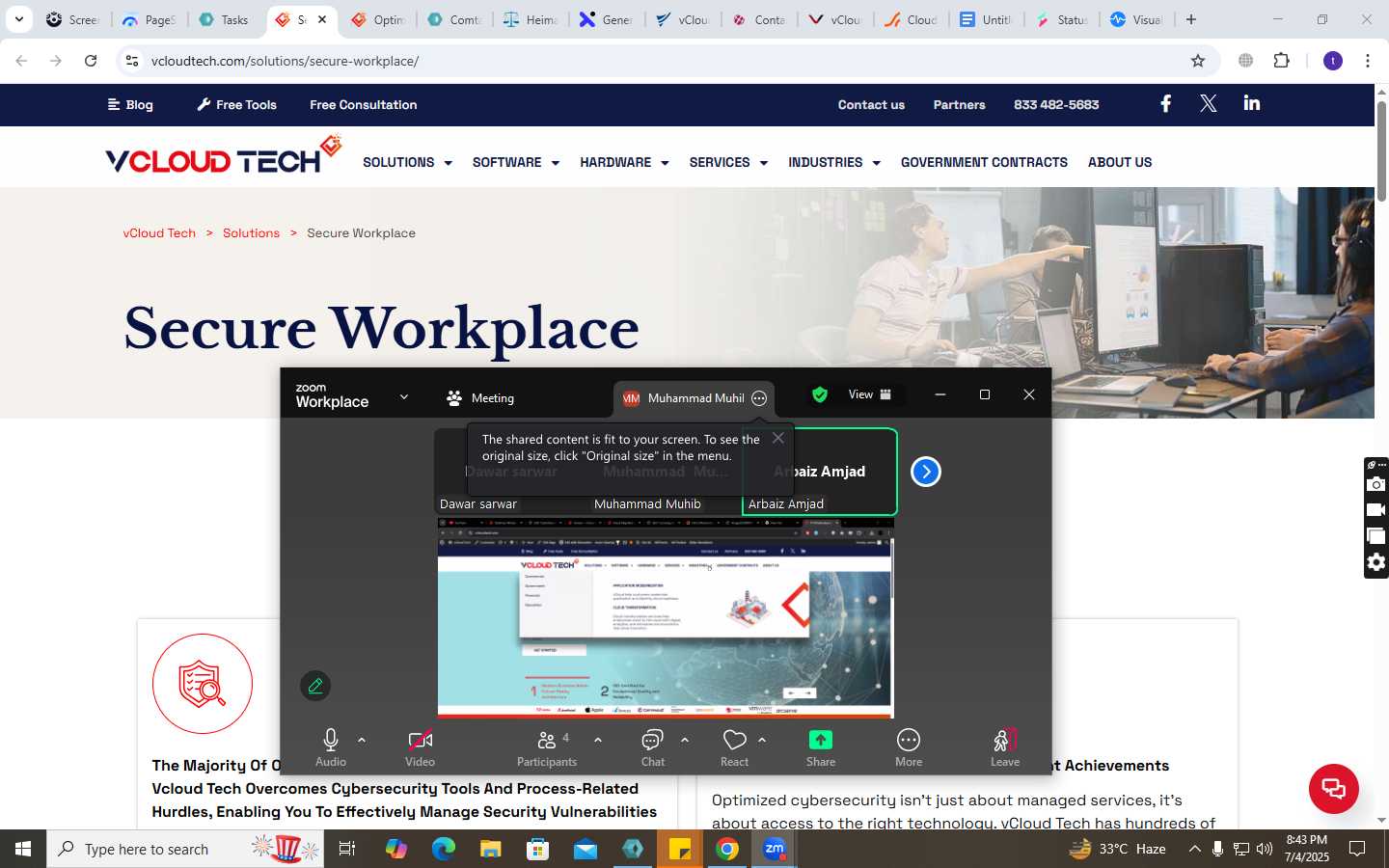Image resolution: width=1389 pixels, height=868 pixels.
Task: Mute audio in Zoom meeting
Action: (x=331, y=746)
